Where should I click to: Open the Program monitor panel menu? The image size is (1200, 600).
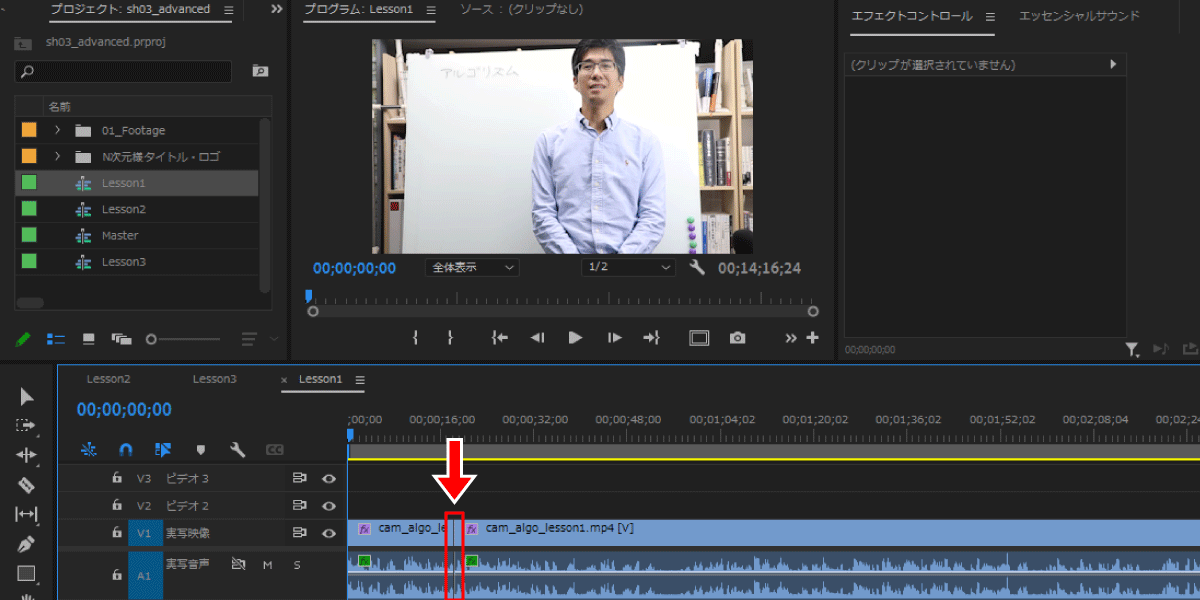430,10
